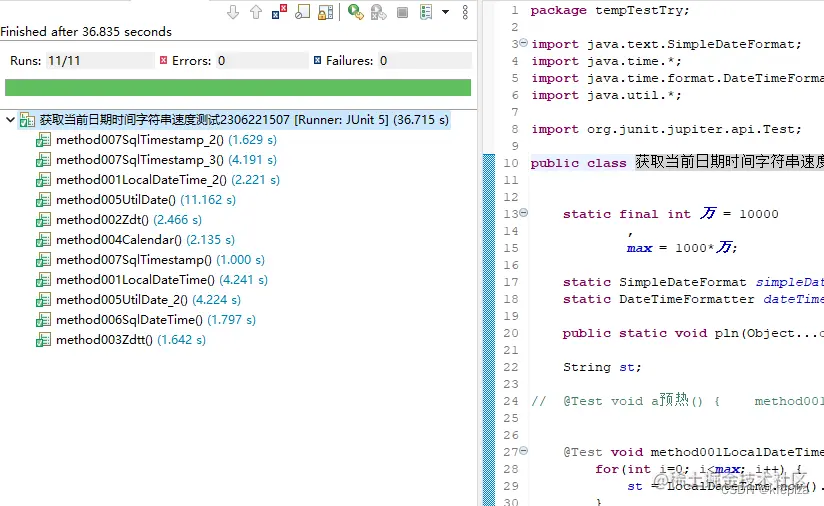The width and height of the screenshot is (824, 506).
Task: Collapse the method fold at line 27
Action: tap(523, 451)
